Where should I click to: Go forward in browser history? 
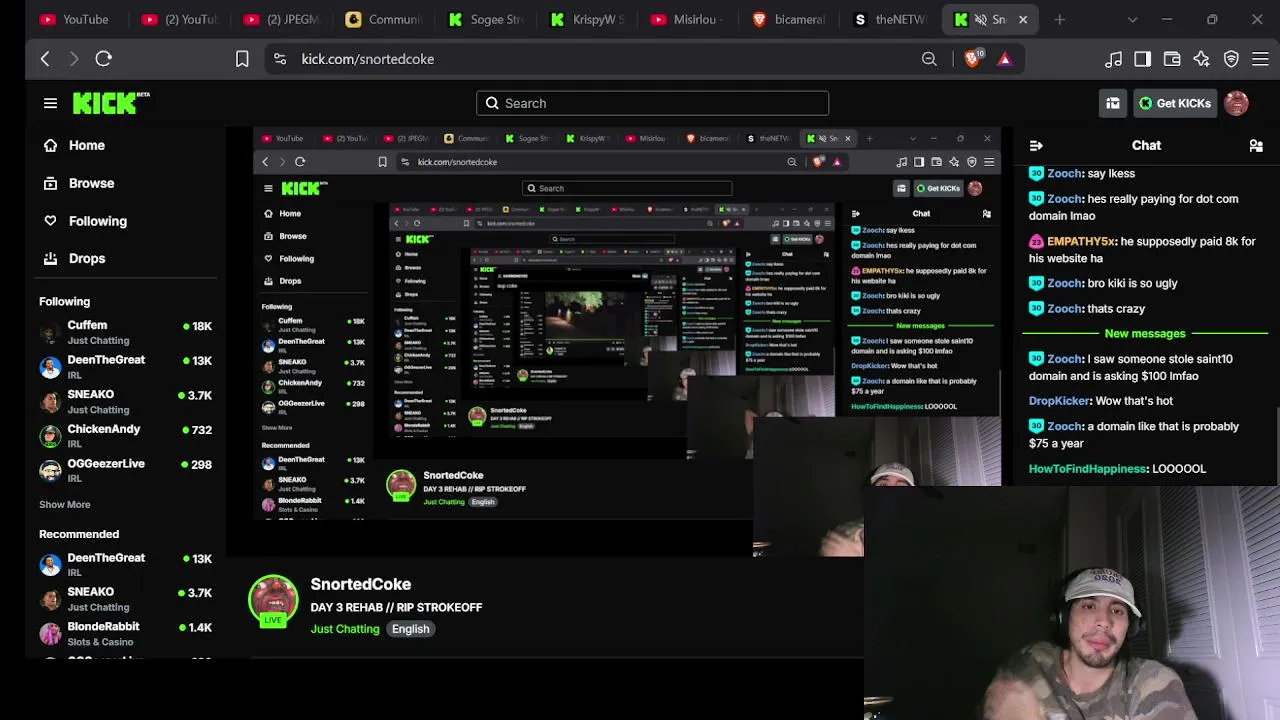73,59
